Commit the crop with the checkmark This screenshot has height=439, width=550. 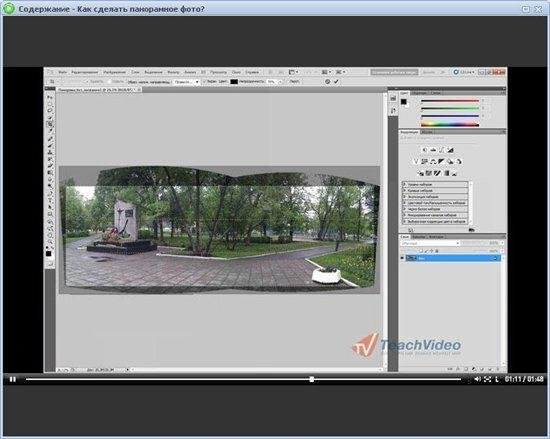coord(336,81)
